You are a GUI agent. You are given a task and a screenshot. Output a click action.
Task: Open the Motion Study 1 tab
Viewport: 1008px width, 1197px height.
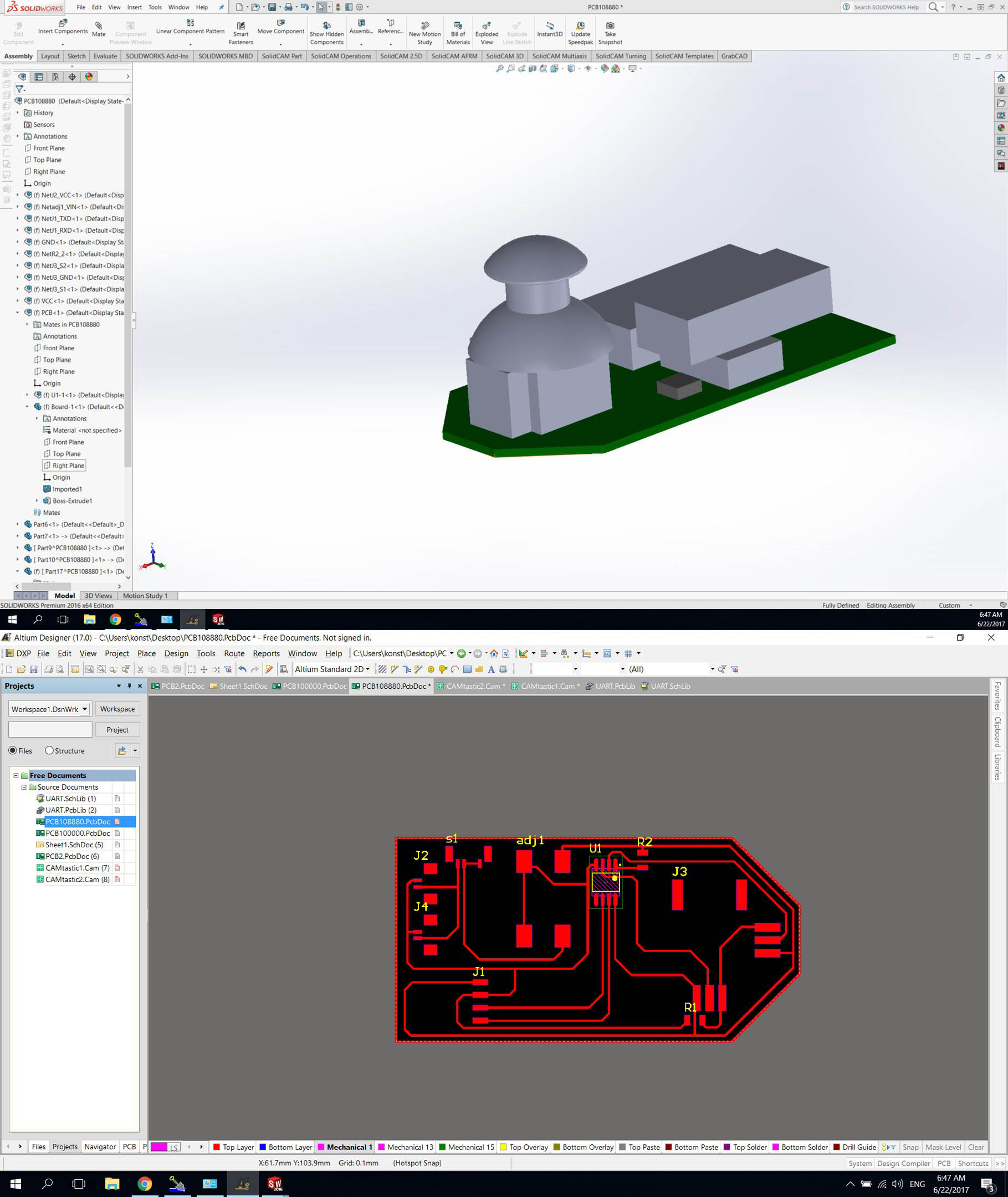(x=145, y=595)
